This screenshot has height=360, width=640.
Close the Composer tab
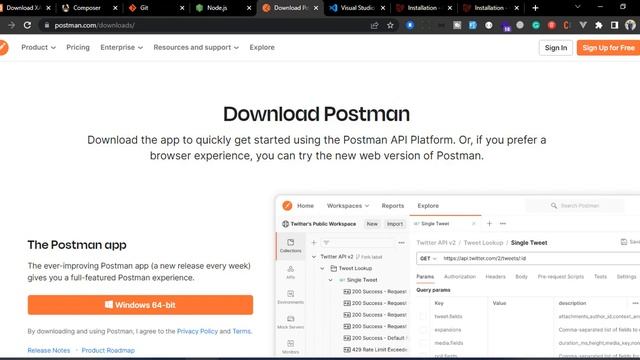pos(115,8)
